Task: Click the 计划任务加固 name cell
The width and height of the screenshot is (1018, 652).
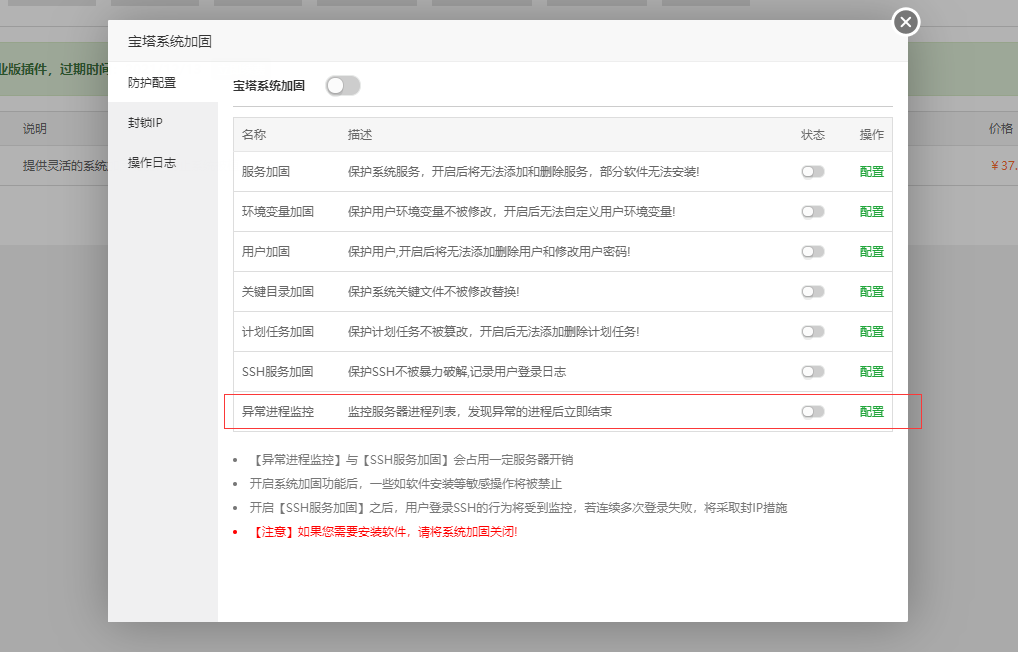Action: click(x=278, y=332)
